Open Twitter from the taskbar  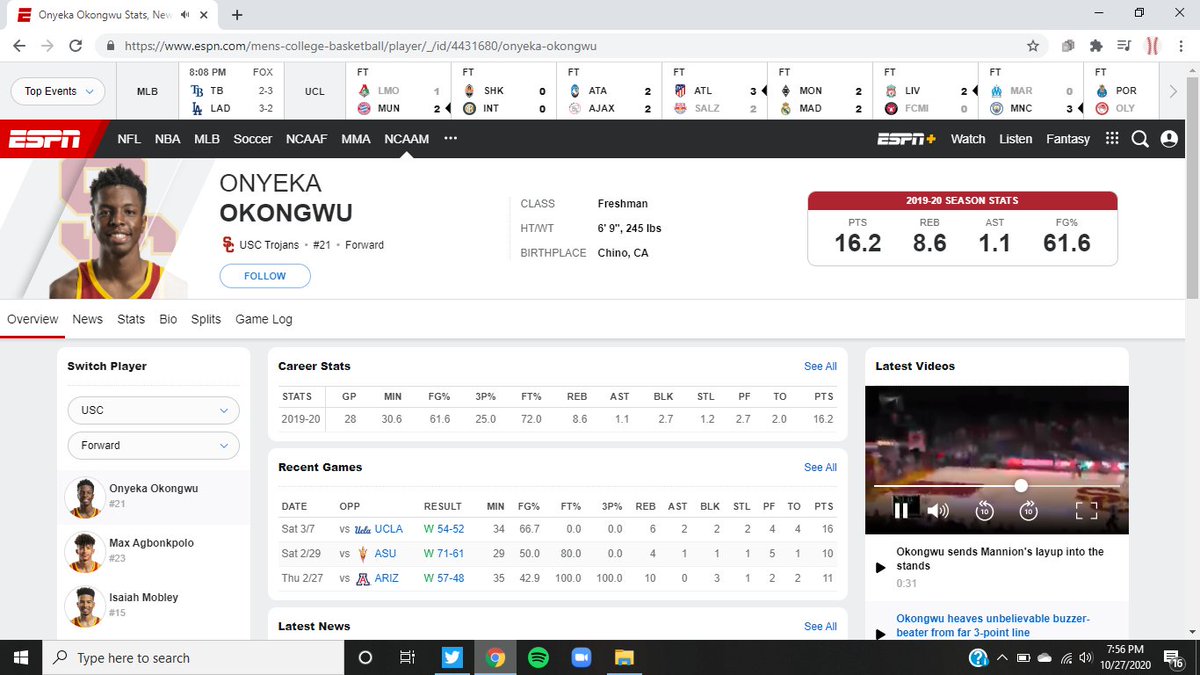tap(452, 657)
